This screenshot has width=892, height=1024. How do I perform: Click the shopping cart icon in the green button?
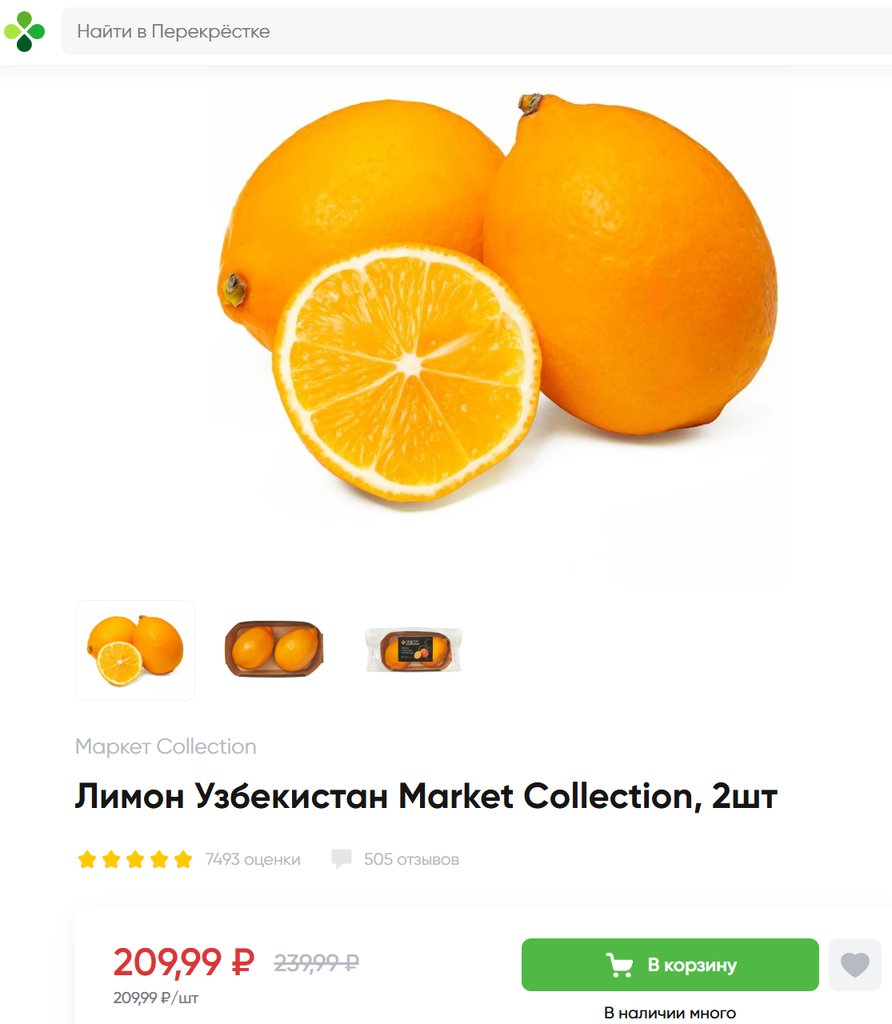click(619, 965)
